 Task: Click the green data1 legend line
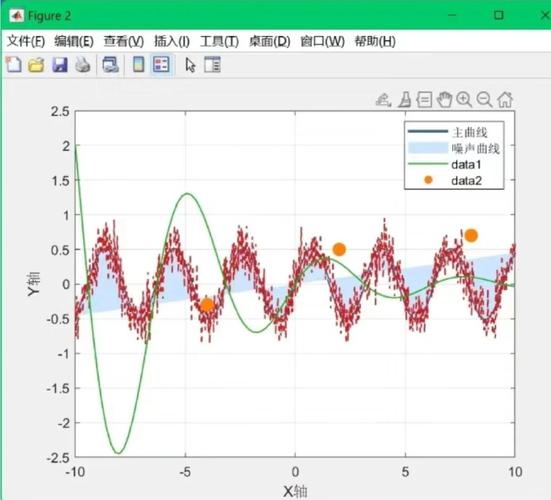click(428, 164)
